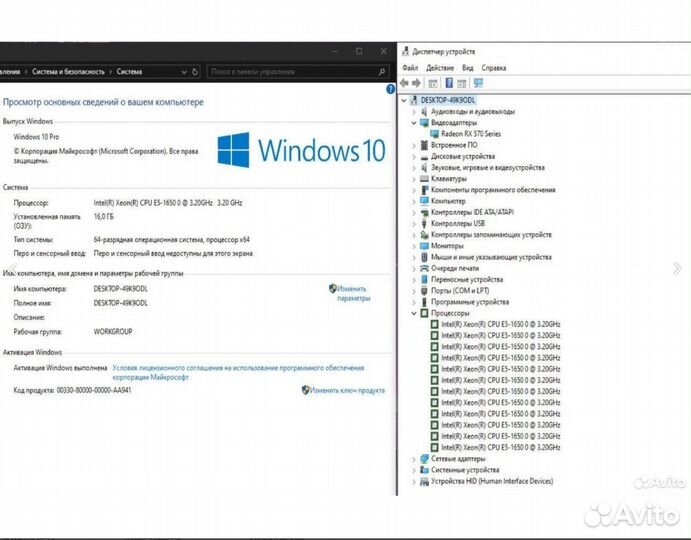The image size is (691, 540).
Task: Click the Устройства HID category icon
Action: (x=424, y=481)
